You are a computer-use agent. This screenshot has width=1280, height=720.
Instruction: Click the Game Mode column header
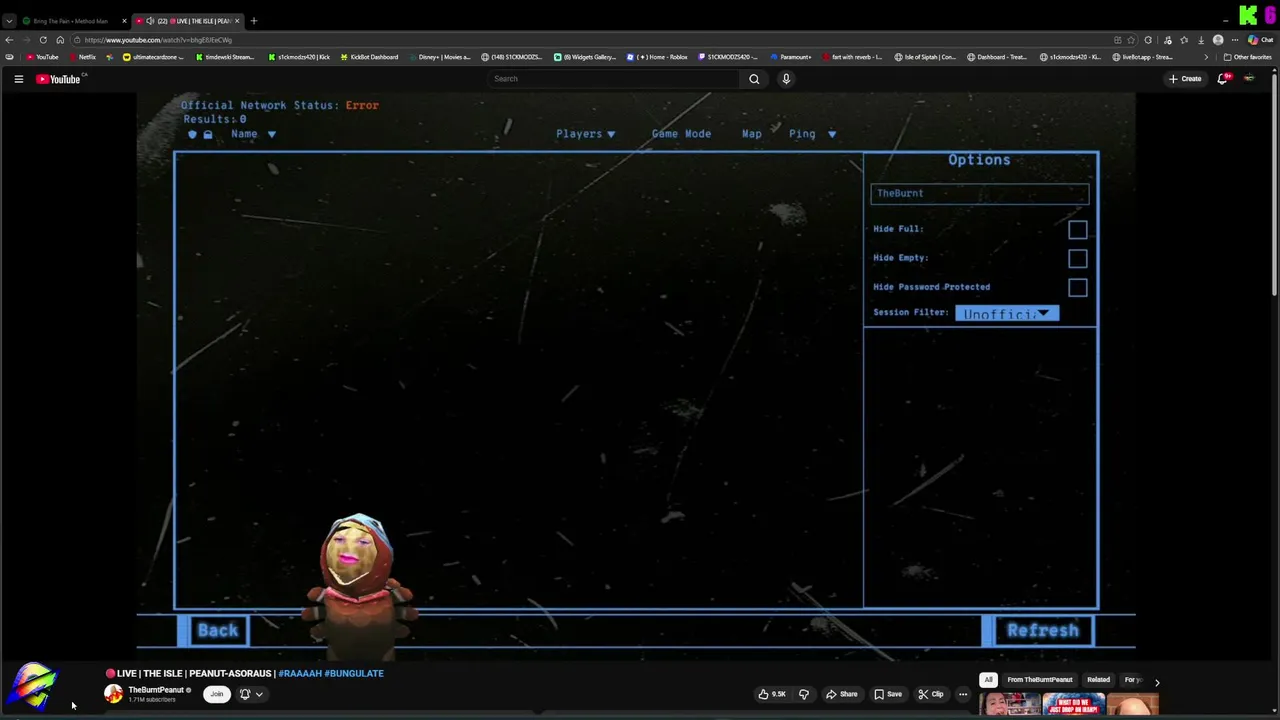point(681,134)
